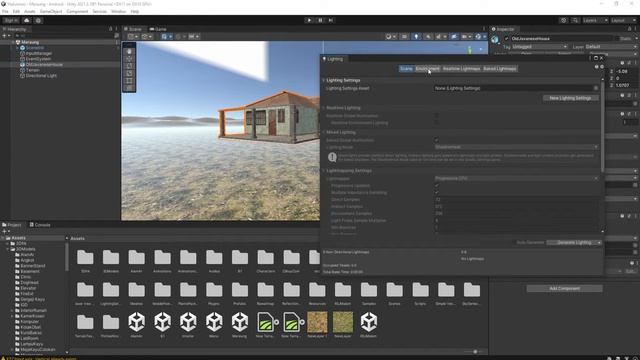Switch to the Baked Lightmaps tab
This screenshot has width=640, height=360.
click(x=500, y=69)
